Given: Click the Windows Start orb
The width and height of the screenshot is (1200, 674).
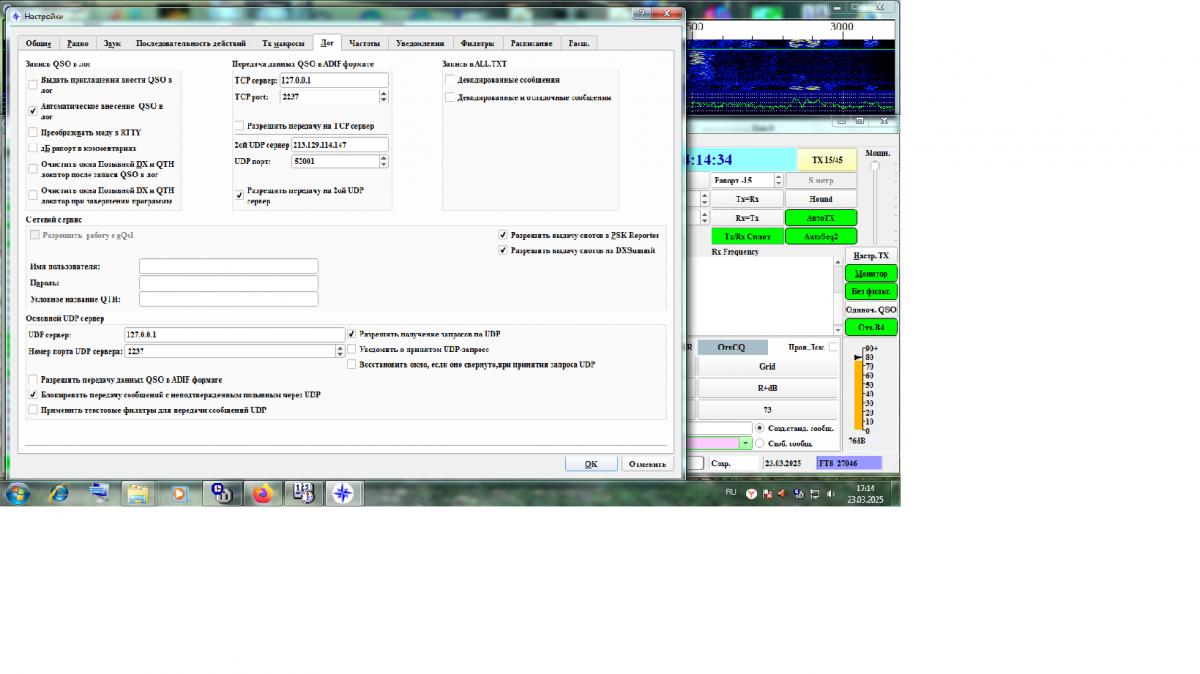Looking at the screenshot, I should click(17, 493).
